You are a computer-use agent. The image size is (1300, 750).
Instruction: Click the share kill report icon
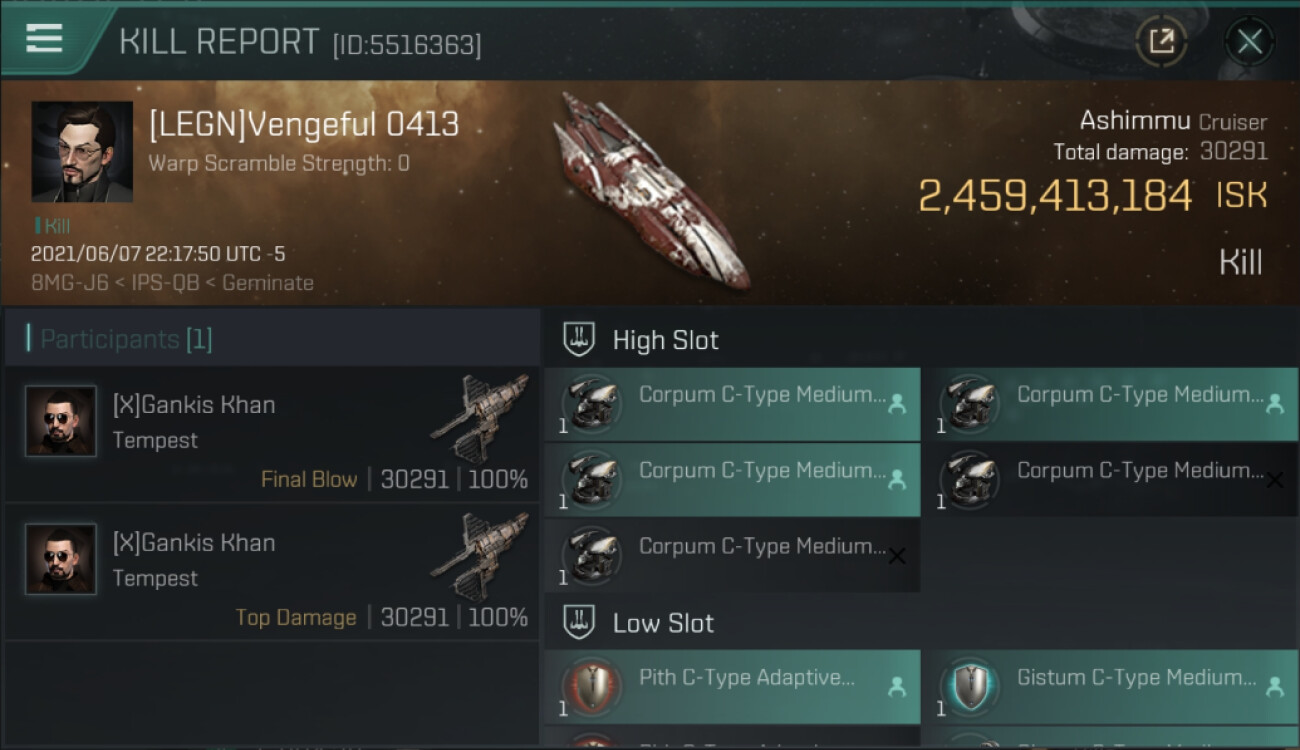[1161, 41]
